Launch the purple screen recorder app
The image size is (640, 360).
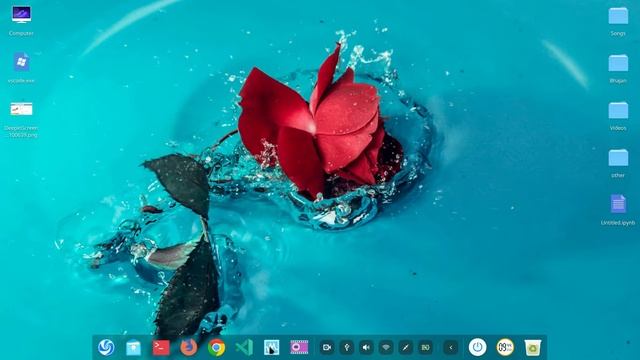click(x=299, y=347)
